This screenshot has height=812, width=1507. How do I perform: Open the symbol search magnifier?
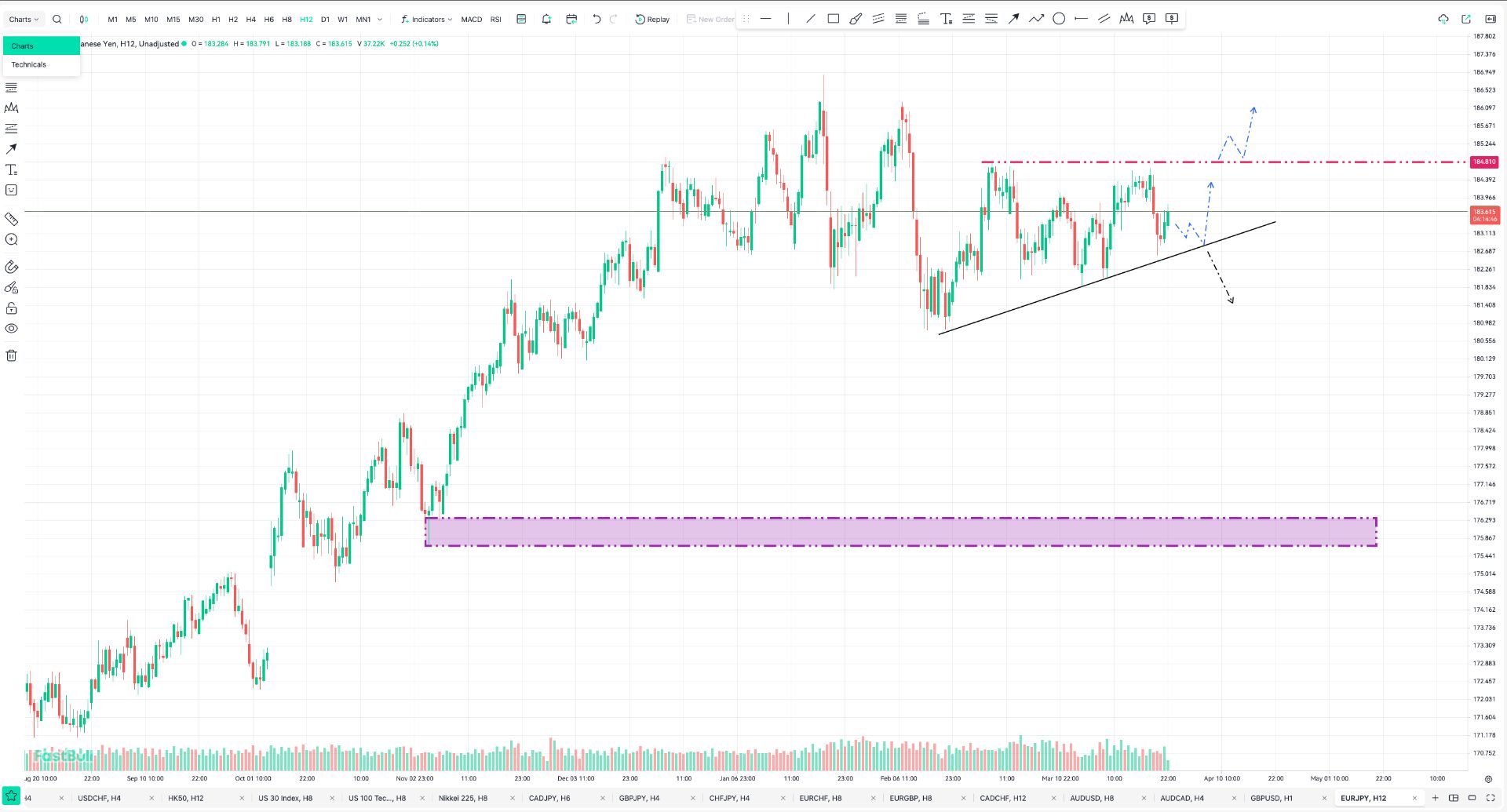(x=57, y=20)
